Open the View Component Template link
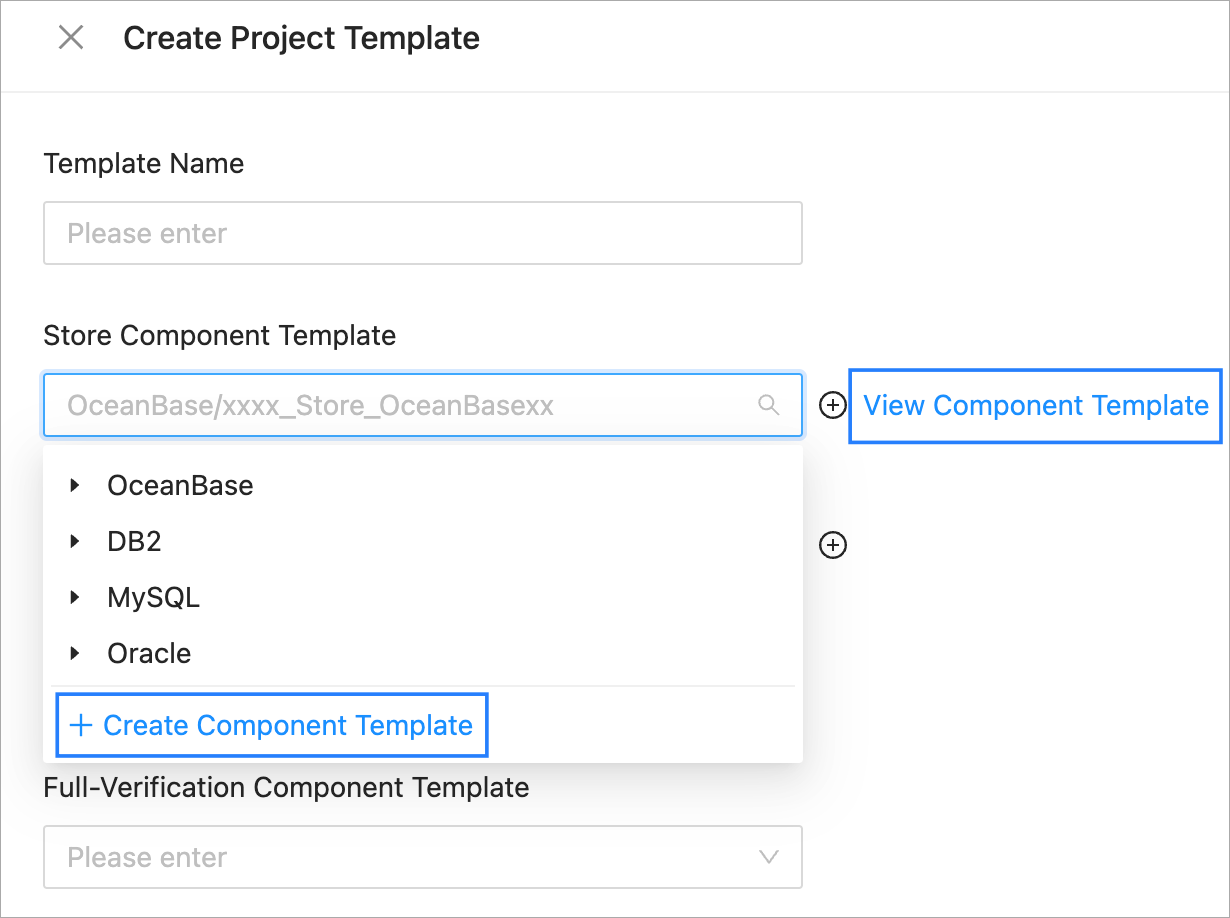 click(x=1035, y=405)
